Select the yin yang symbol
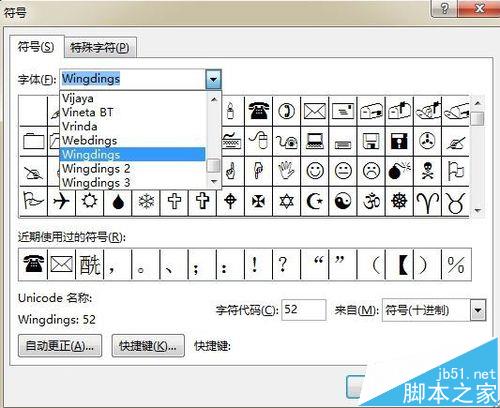 [x=343, y=201]
